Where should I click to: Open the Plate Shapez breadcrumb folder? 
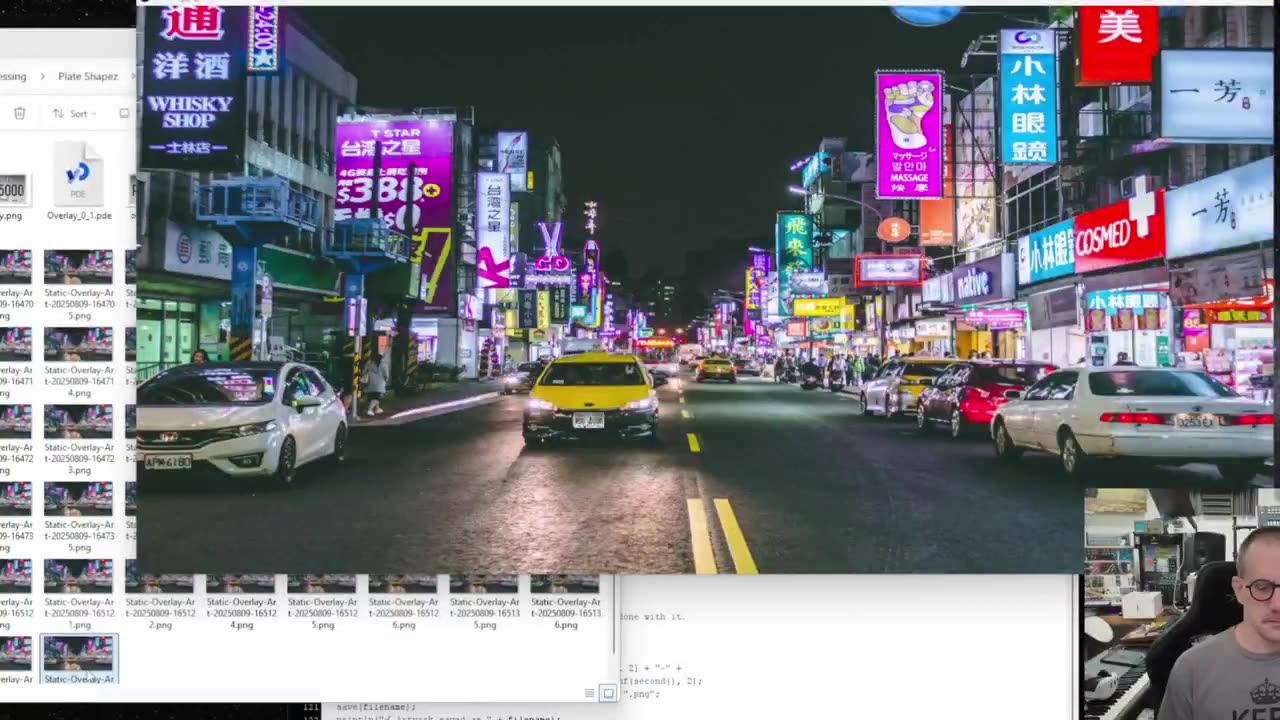pyautogui.click(x=88, y=76)
